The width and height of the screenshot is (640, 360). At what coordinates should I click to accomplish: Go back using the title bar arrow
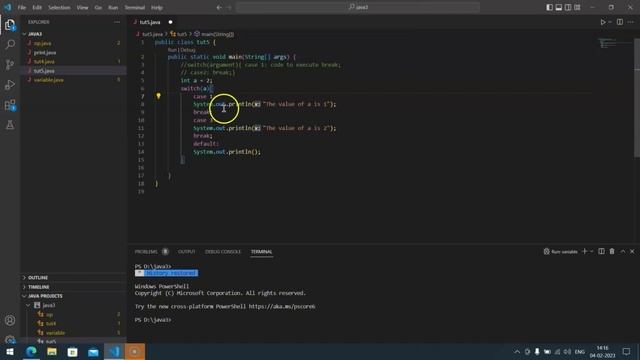(219, 7)
